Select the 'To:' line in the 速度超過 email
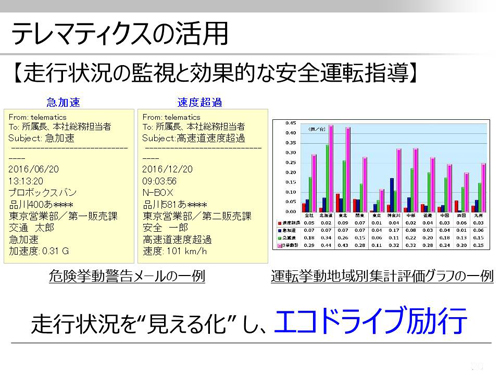 tap(194, 127)
